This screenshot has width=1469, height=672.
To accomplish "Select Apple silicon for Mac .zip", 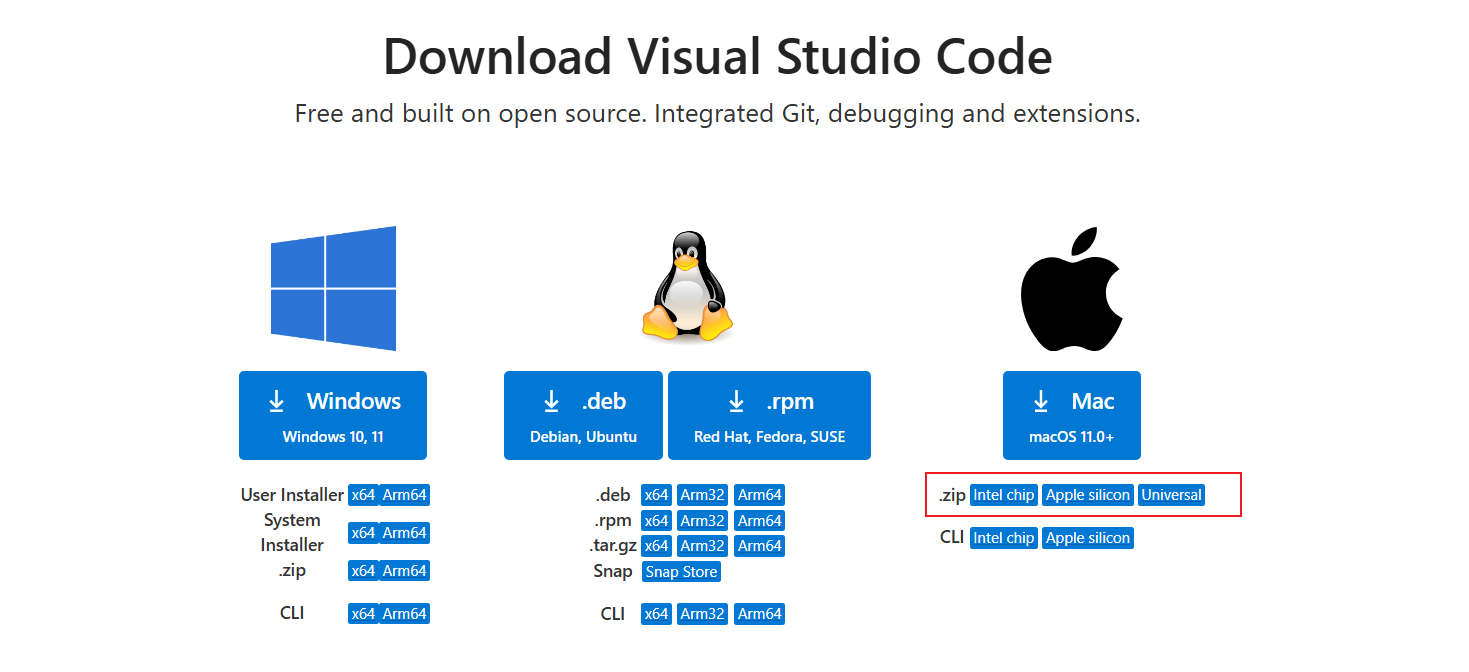I will click(1088, 495).
